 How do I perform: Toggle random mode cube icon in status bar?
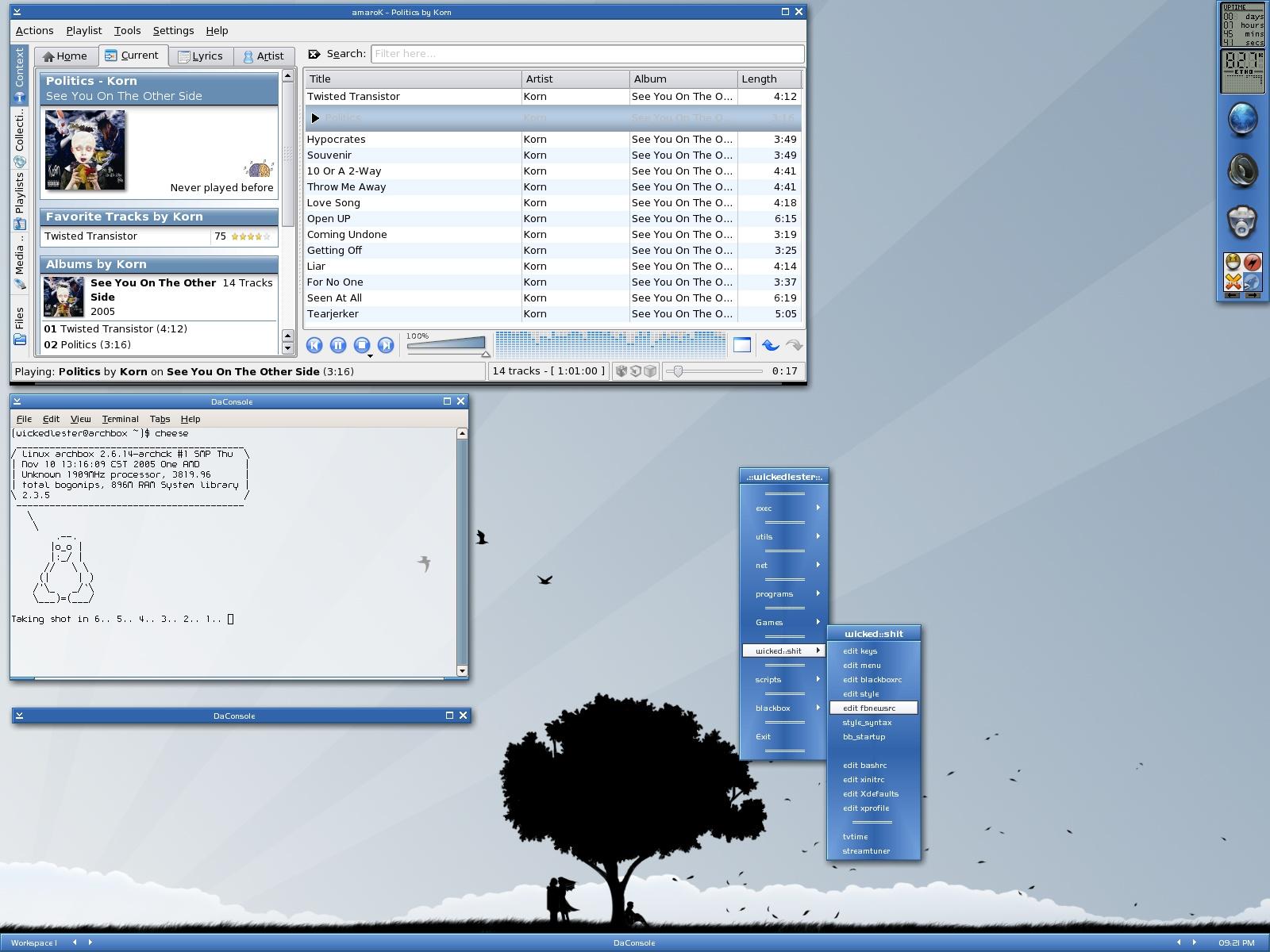622,371
